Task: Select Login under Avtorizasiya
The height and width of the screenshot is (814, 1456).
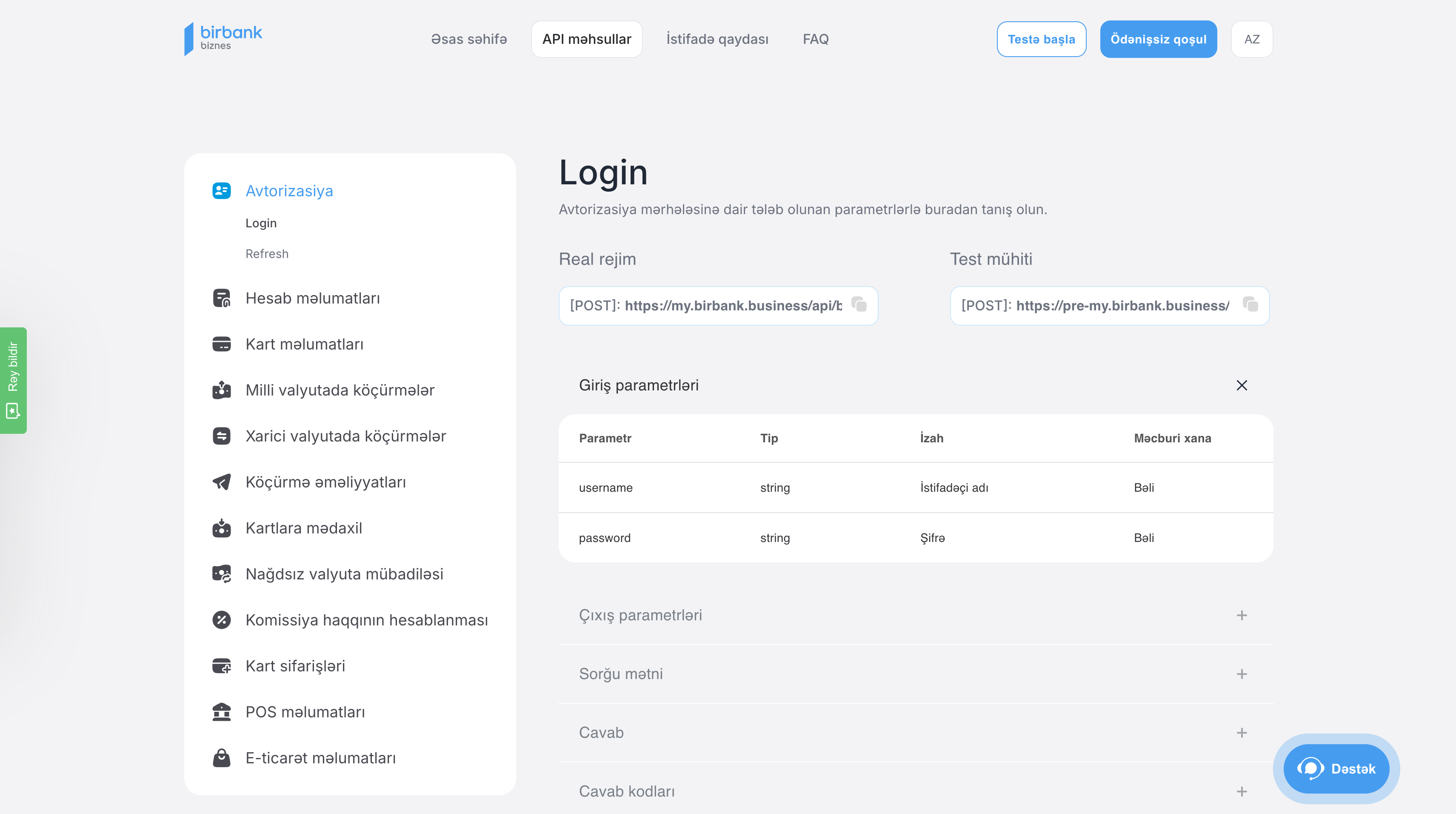Action: tap(260, 223)
